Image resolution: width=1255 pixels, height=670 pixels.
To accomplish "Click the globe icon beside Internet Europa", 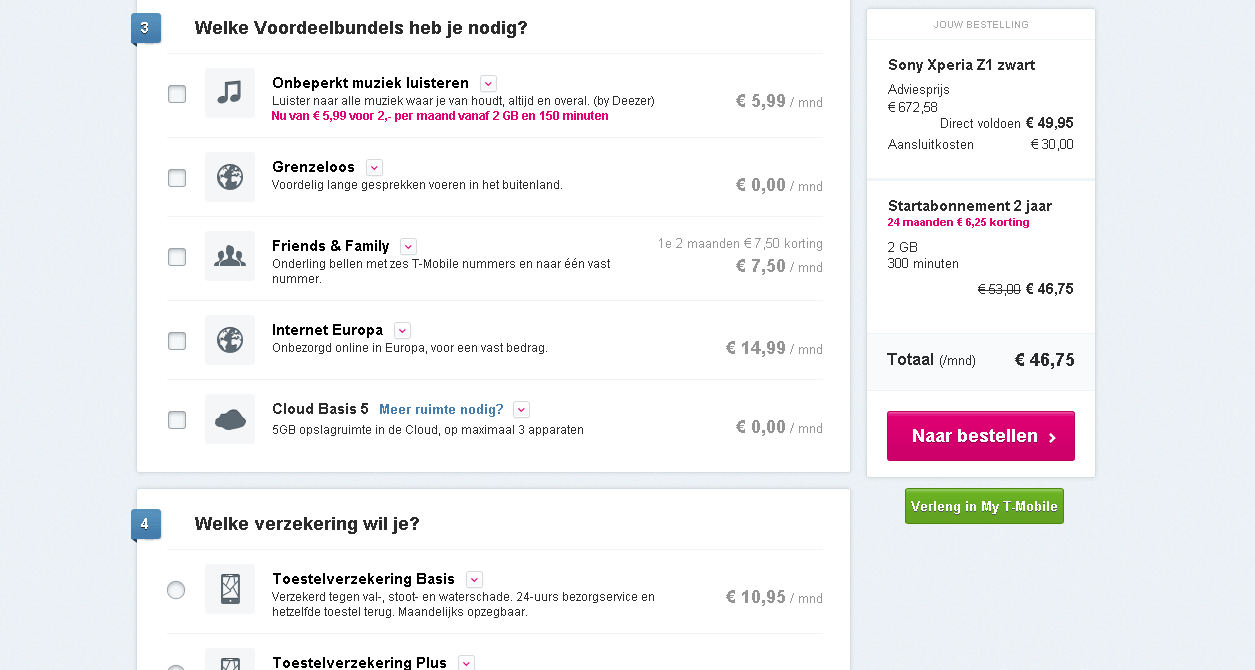I will coord(230,340).
